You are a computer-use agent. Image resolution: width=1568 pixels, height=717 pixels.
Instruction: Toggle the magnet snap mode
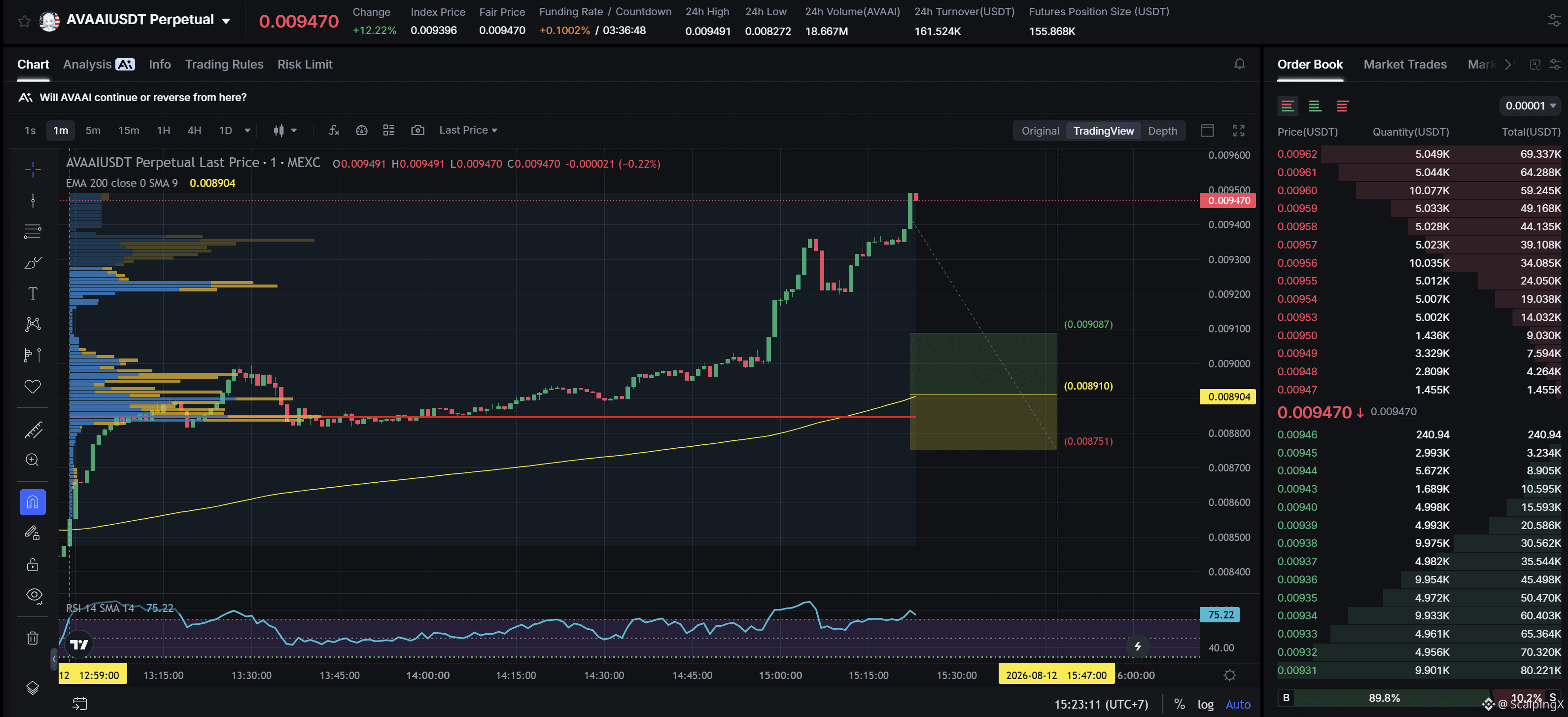(x=33, y=502)
